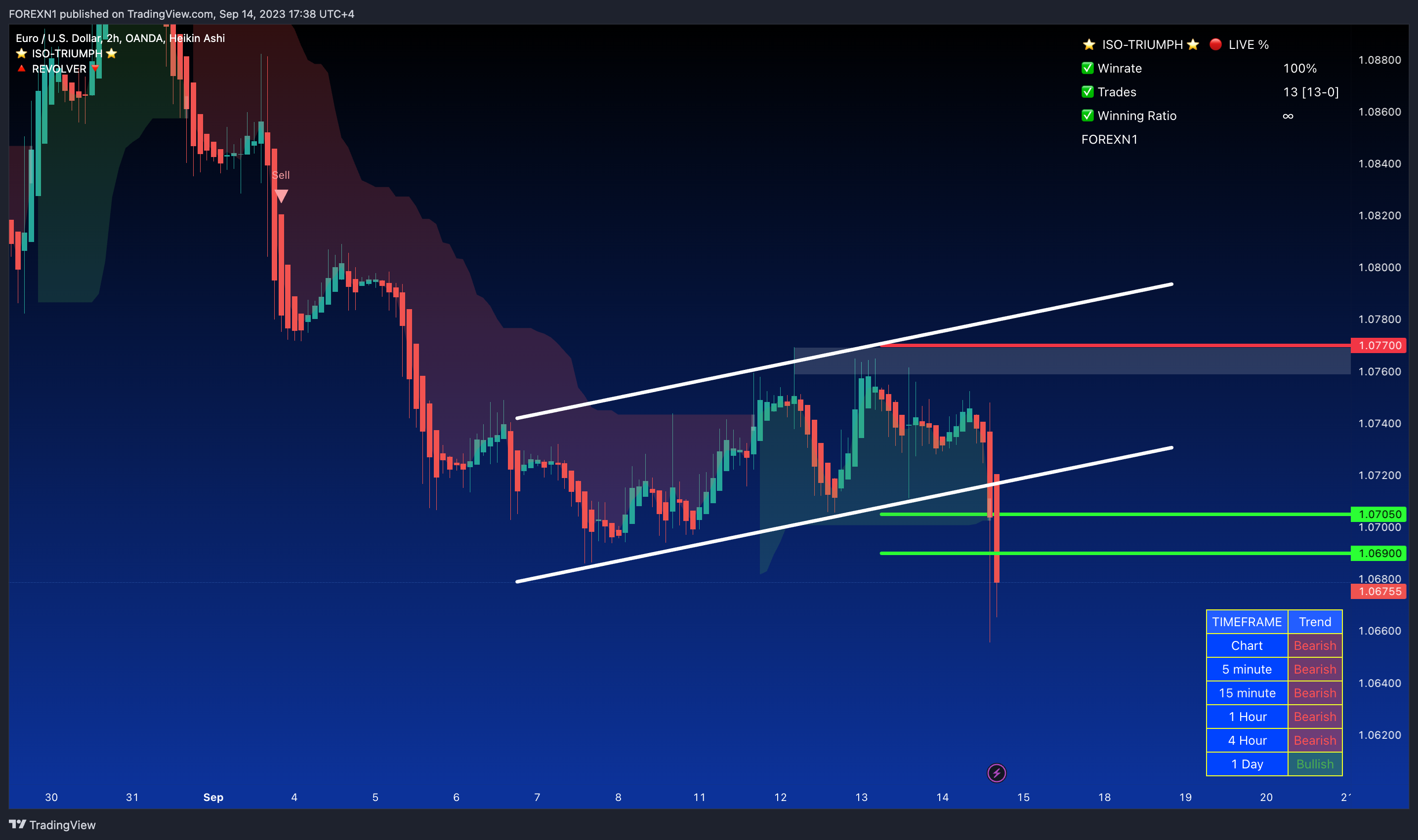Click the Trades 13 [13-0] value
1418x840 pixels.
coord(1311,92)
